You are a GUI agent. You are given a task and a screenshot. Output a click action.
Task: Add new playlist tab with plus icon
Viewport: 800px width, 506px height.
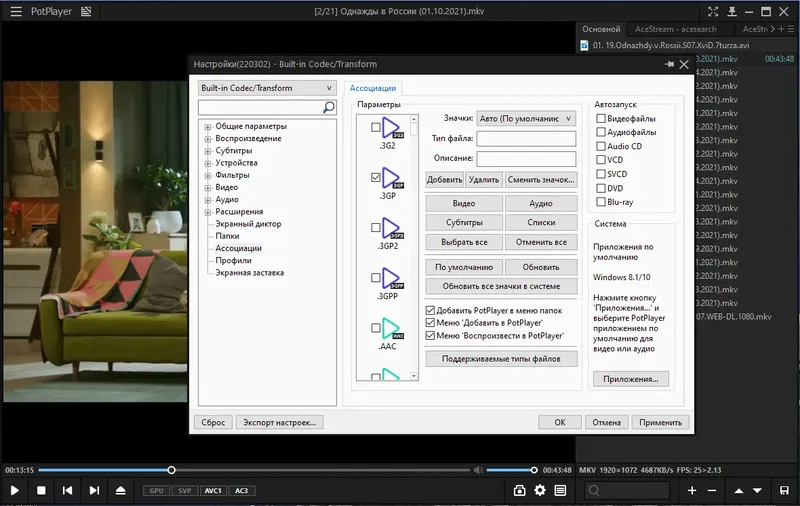[781, 29]
